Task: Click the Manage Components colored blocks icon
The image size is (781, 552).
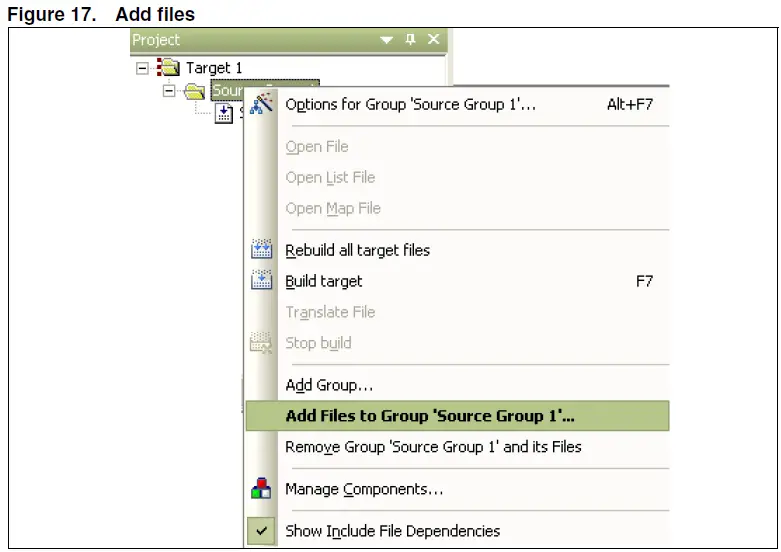Action: (261, 489)
